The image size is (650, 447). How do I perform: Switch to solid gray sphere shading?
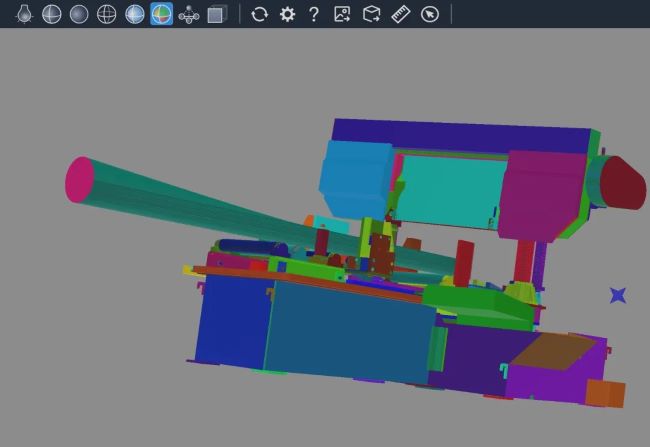coord(79,14)
